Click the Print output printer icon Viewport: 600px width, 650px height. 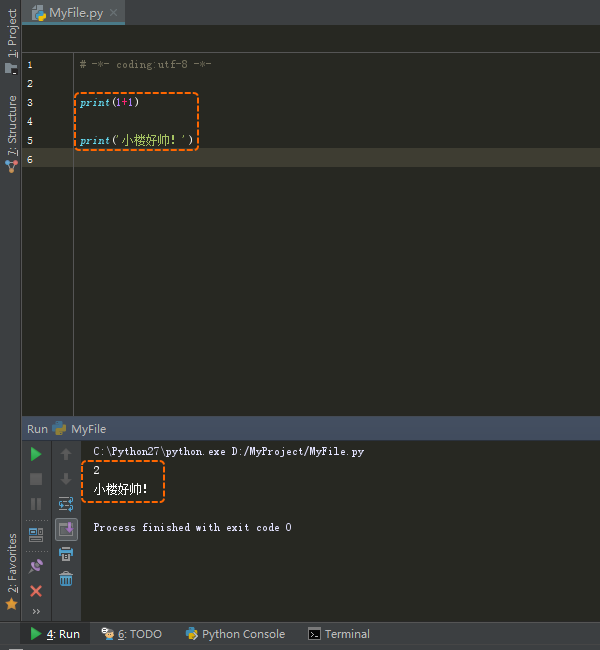[x=66, y=553]
